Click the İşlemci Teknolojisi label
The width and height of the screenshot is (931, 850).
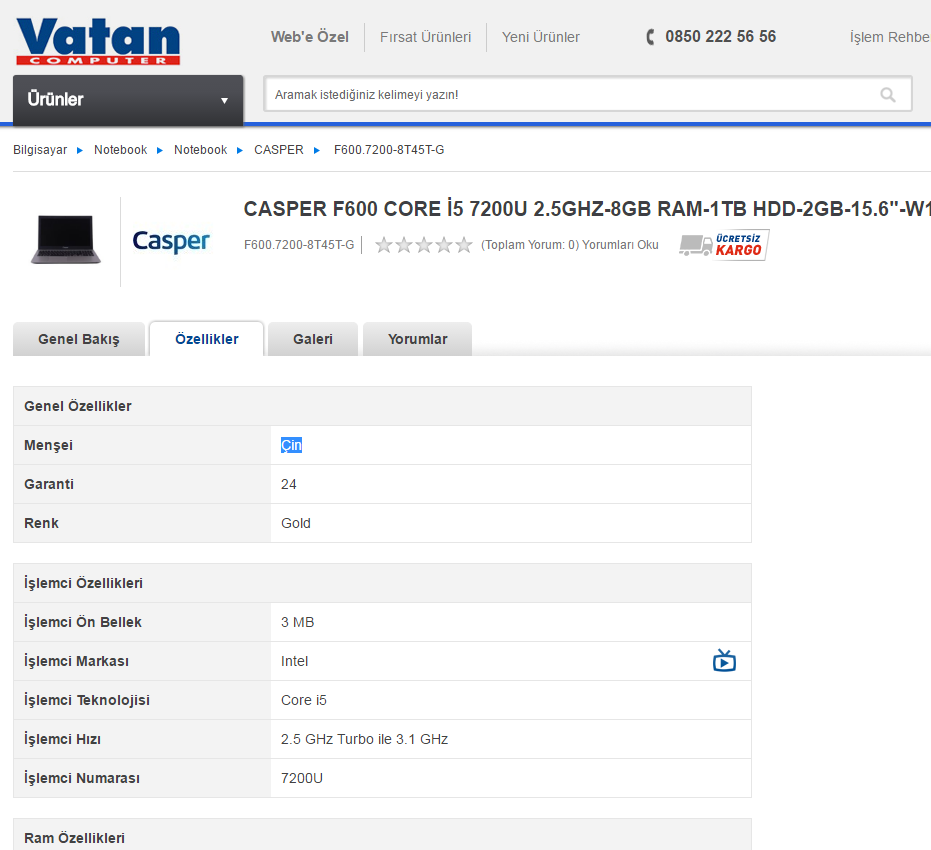coord(87,700)
